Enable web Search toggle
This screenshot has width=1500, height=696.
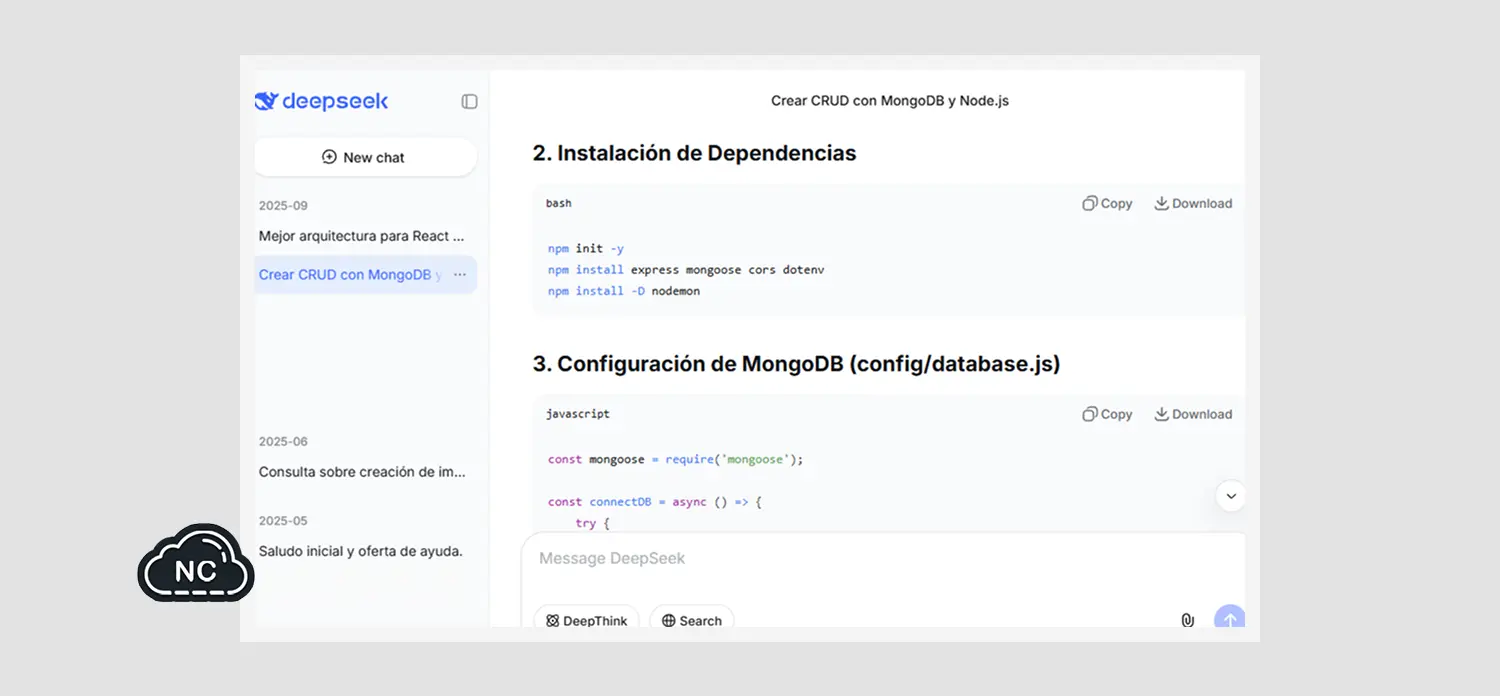coord(692,620)
